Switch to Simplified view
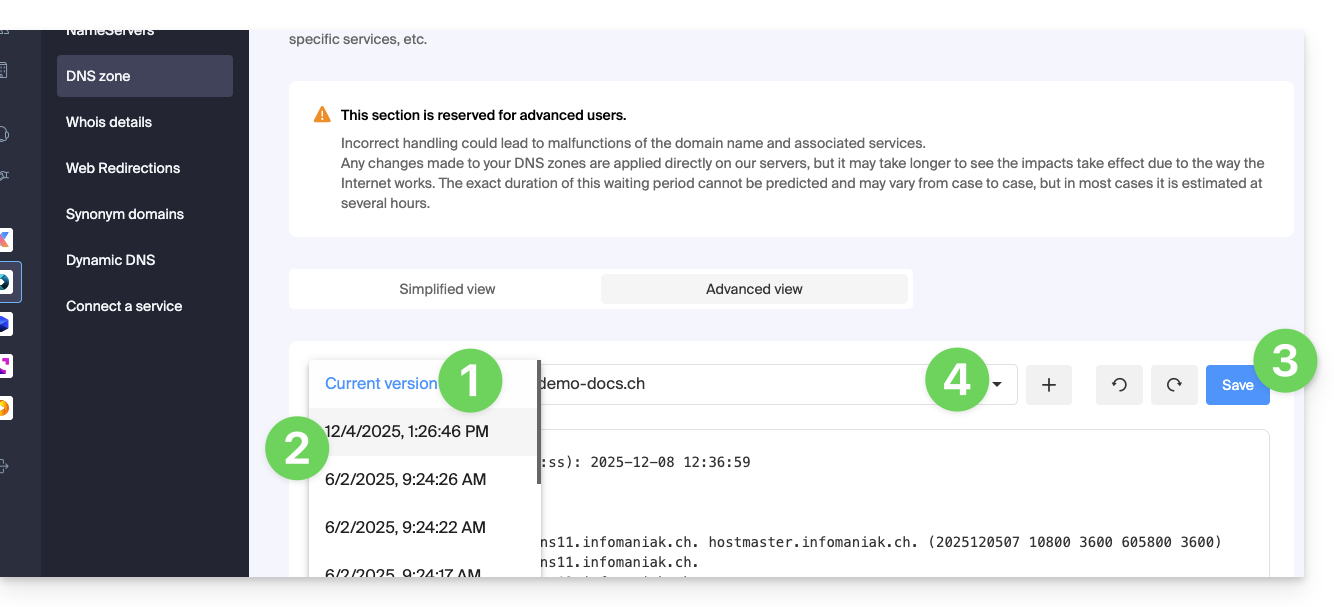The width and height of the screenshot is (1334, 607). [x=447, y=289]
